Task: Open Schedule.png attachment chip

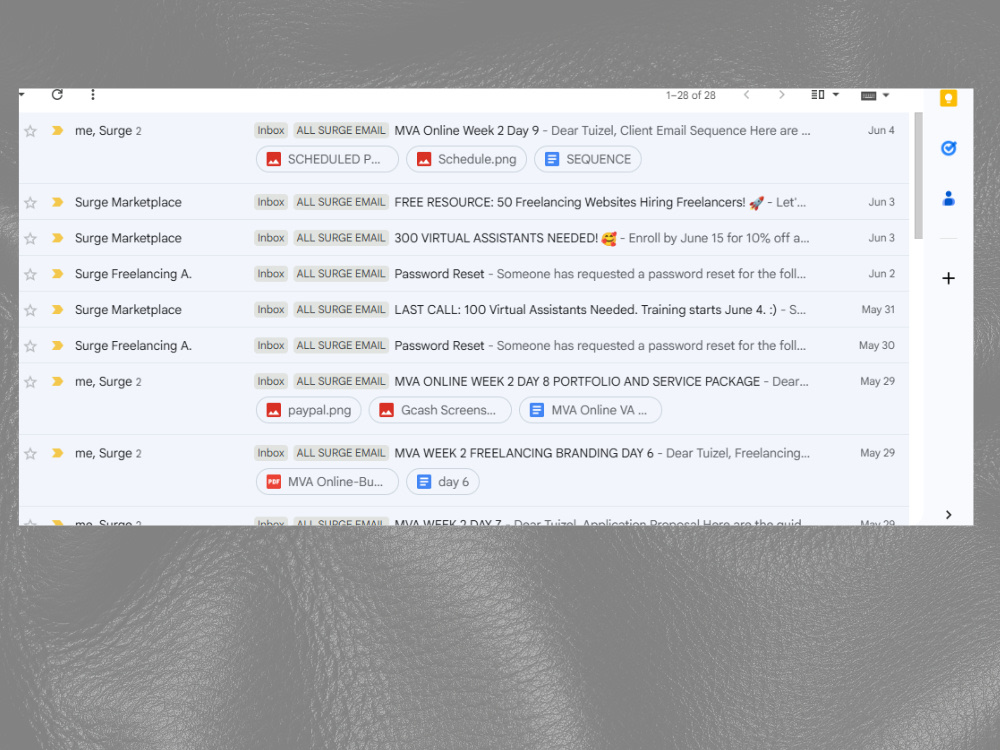Action: tap(466, 159)
